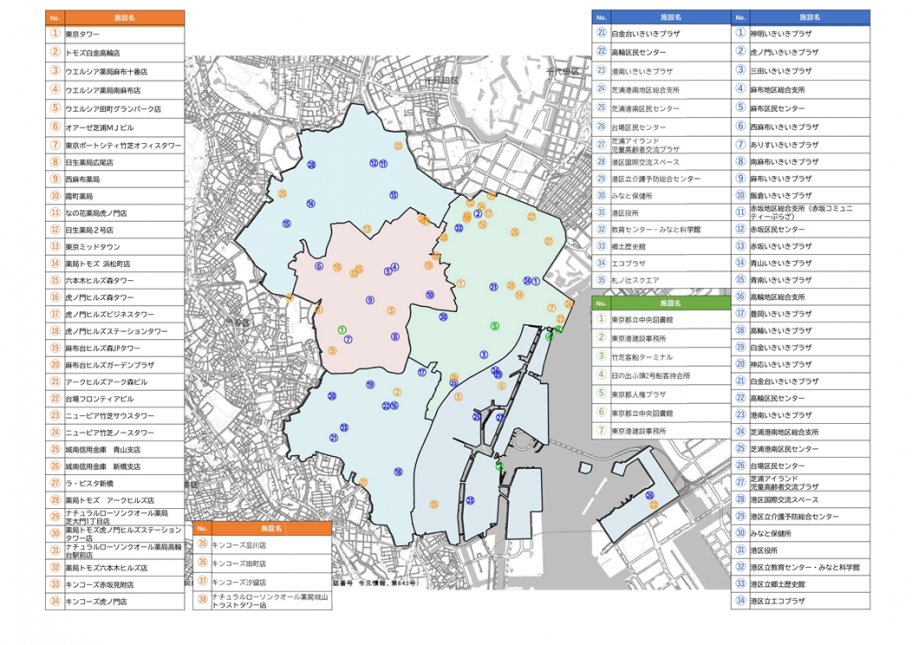Click blue number 1 icon for 神明いきいきプラザ
Screen dimensions: 912x645
(740, 33)
